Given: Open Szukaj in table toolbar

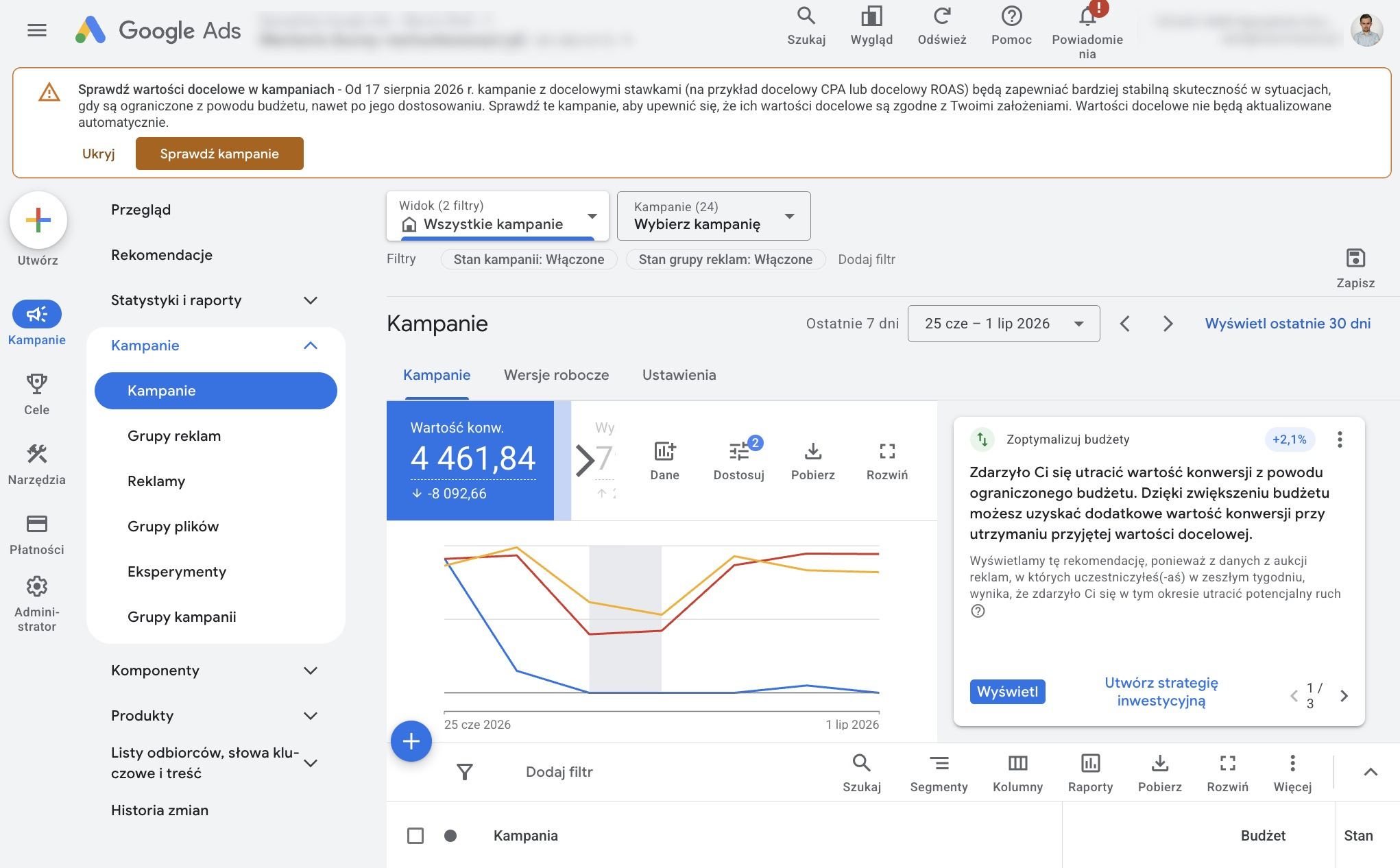Looking at the screenshot, I should tap(862, 773).
